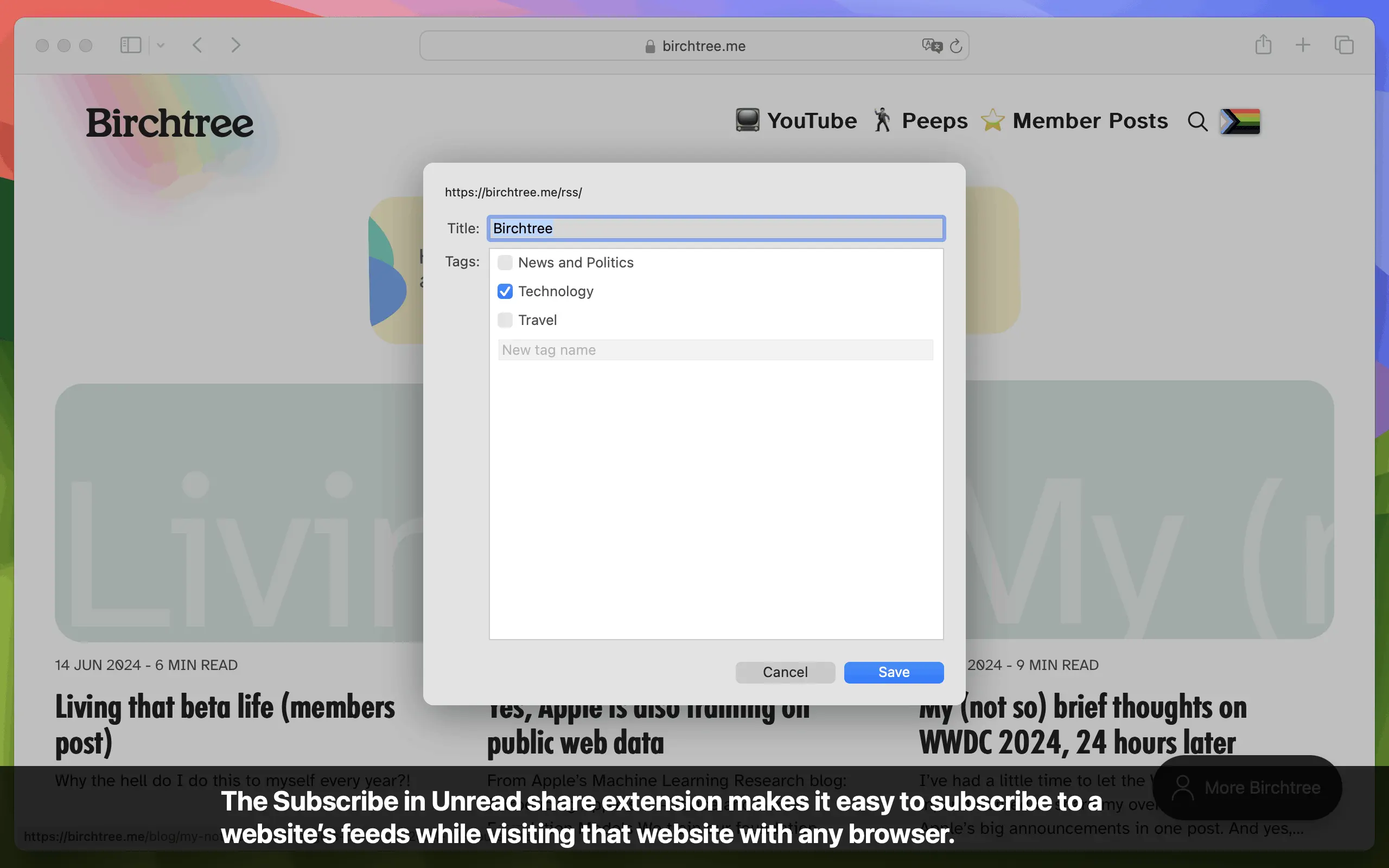Image resolution: width=1389 pixels, height=868 pixels.
Task: Click the Living post thumbnail image
Action: [x=239, y=512]
